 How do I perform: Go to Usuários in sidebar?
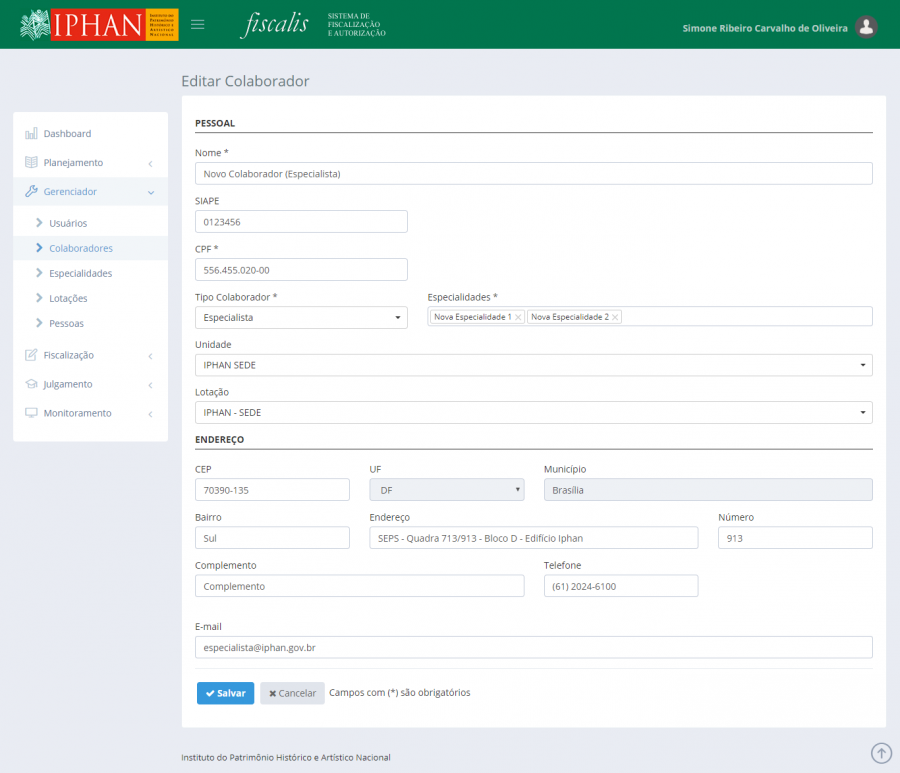[x=68, y=223]
